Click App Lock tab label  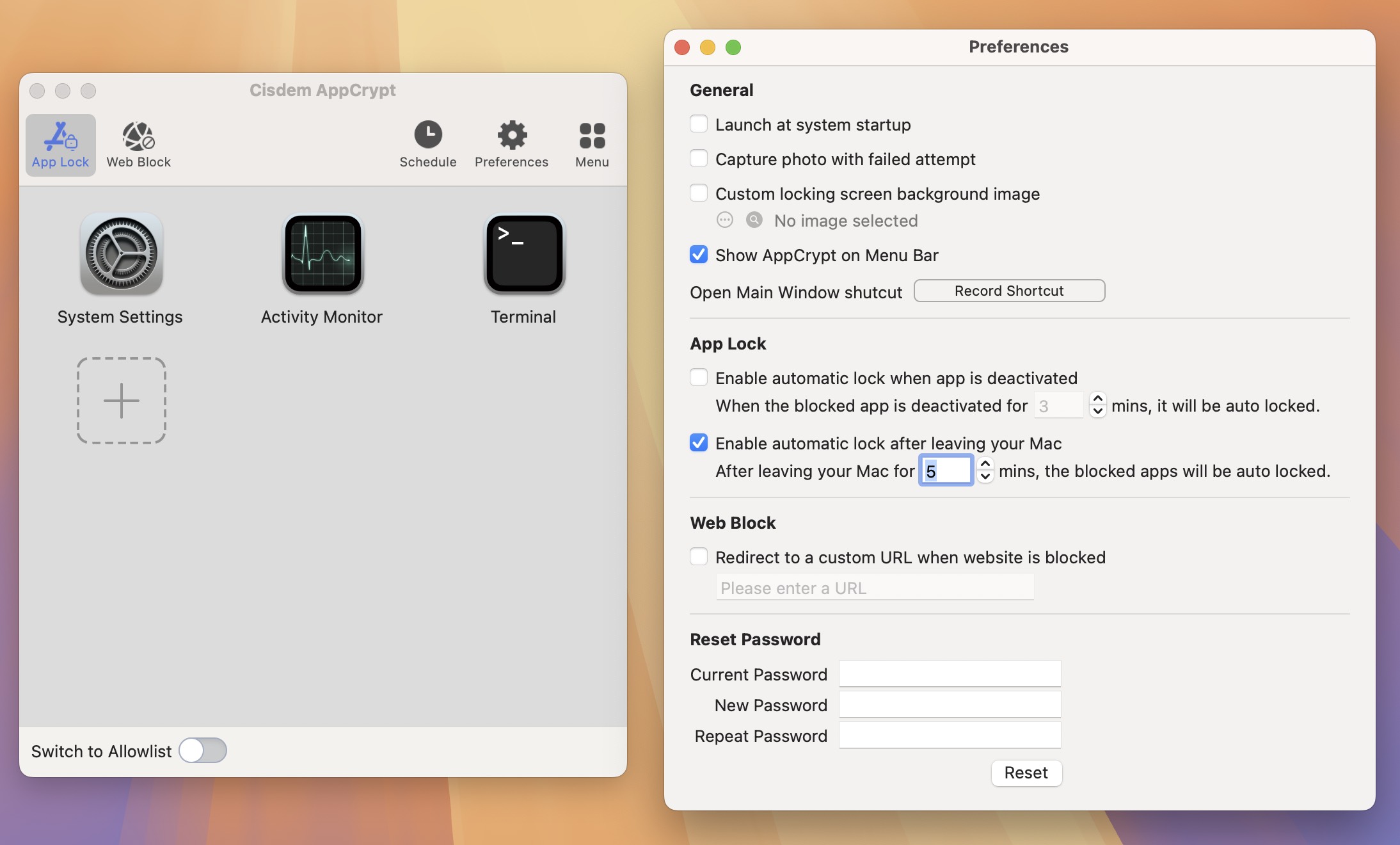[60, 163]
